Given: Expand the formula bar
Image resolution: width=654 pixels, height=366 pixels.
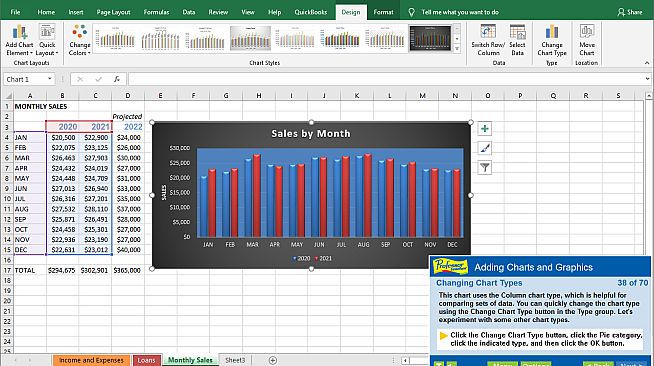Looking at the screenshot, I should pyautogui.click(x=647, y=79).
